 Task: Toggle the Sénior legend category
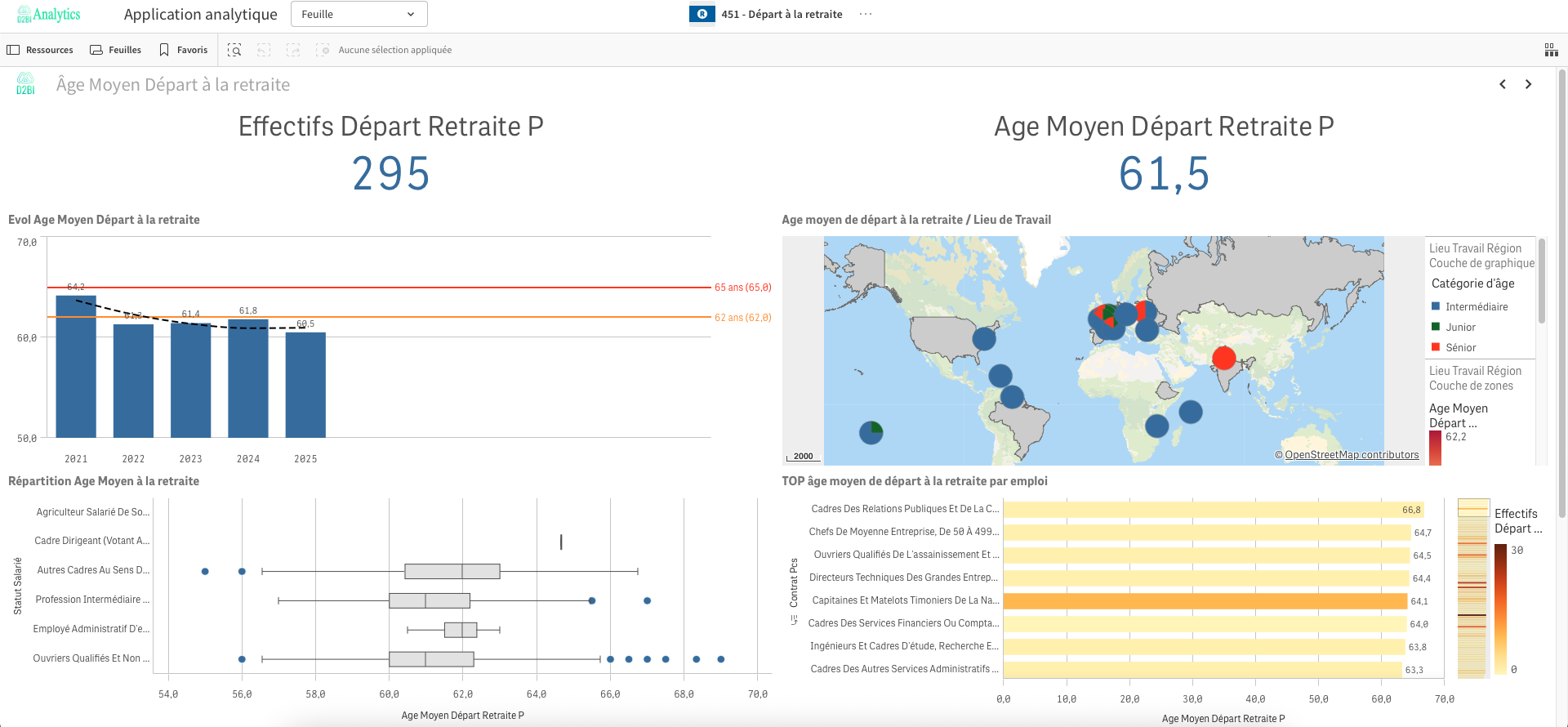pyautogui.click(x=1460, y=347)
